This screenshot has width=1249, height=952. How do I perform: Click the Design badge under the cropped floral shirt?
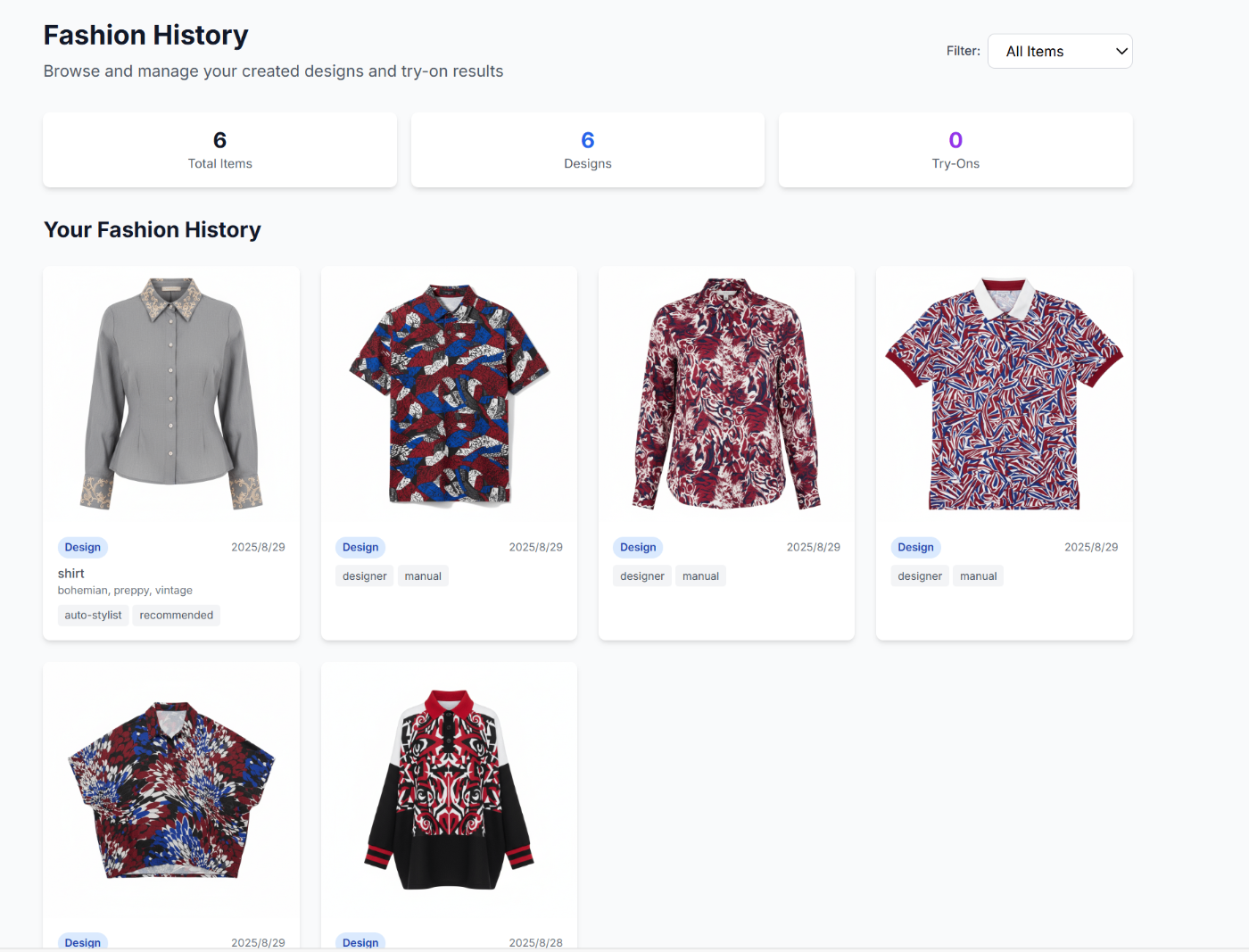tap(83, 942)
